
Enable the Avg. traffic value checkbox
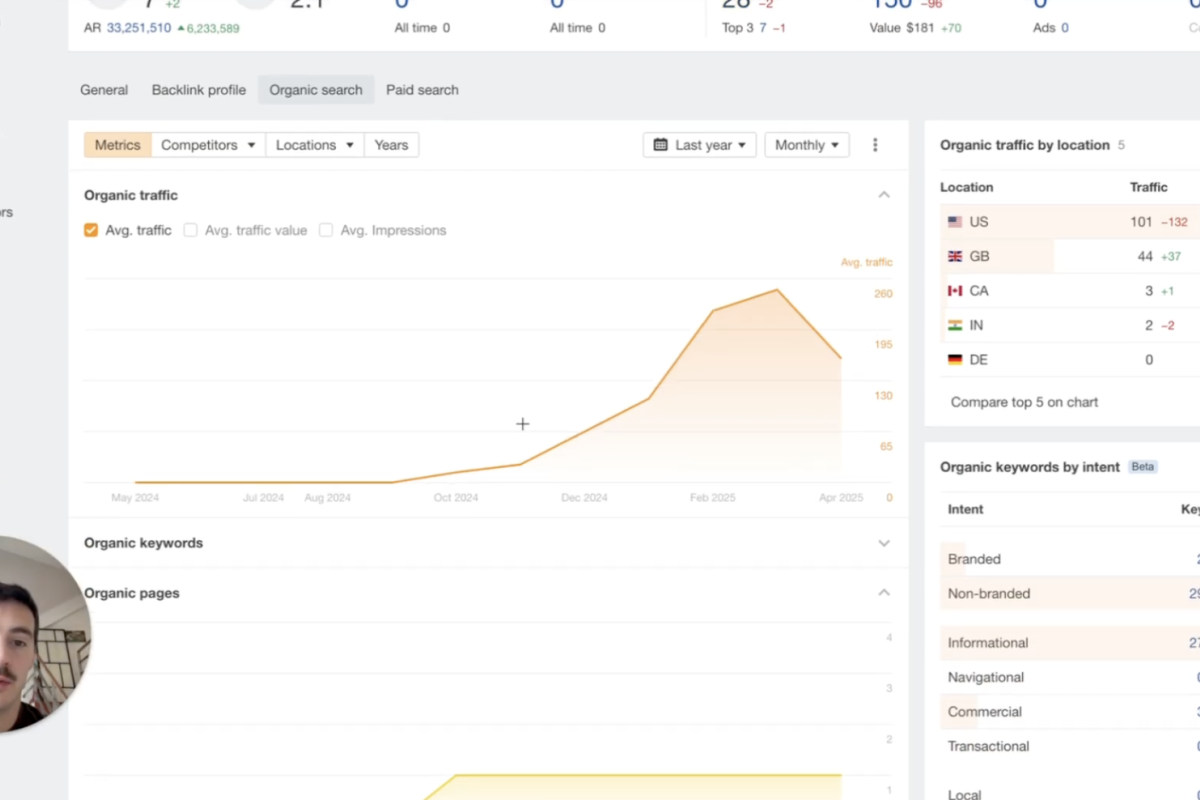click(191, 230)
